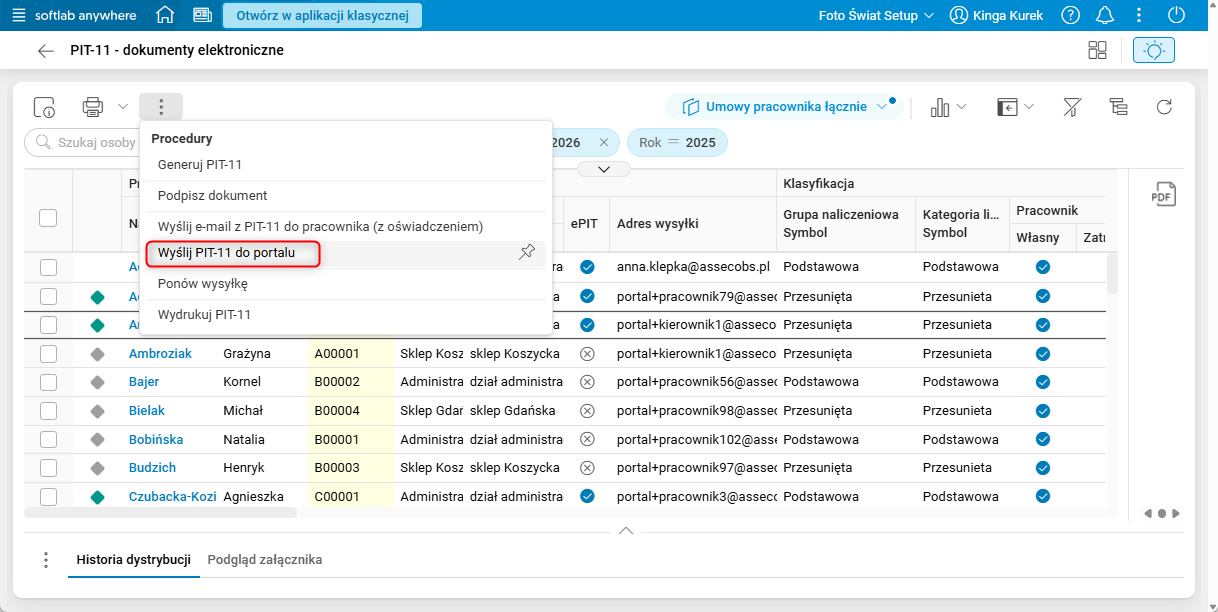The height and width of the screenshot is (612, 1218).
Task: Pin the Wyślij PIT-11 do portalu procedure
Action: [x=527, y=253]
